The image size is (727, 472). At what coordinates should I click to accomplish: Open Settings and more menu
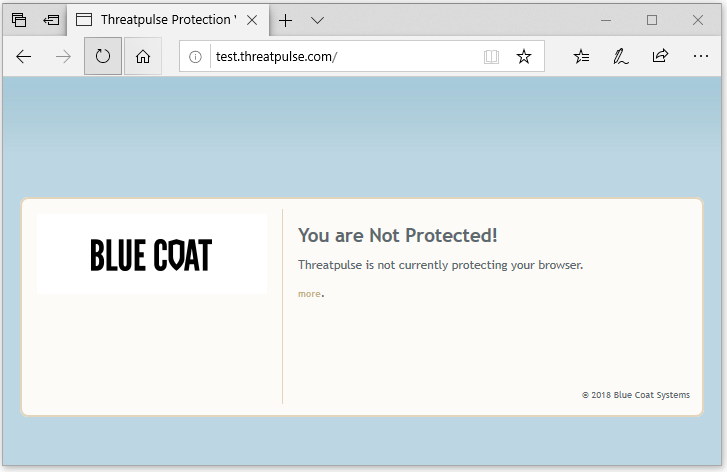701,56
